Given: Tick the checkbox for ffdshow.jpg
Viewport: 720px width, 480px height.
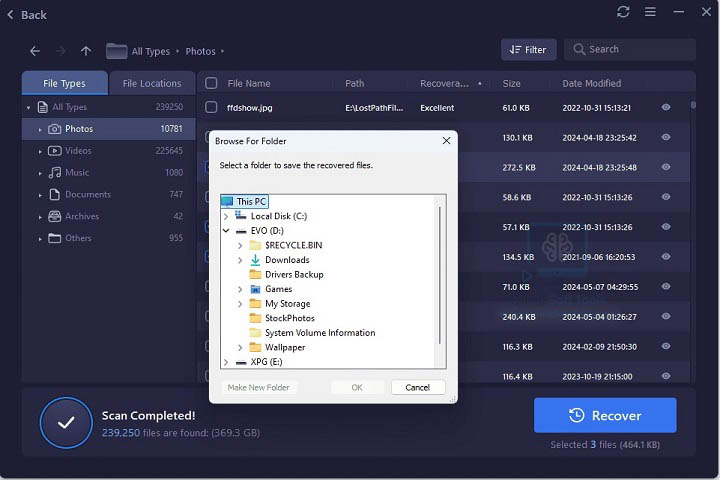Looking at the screenshot, I should coord(211,107).
